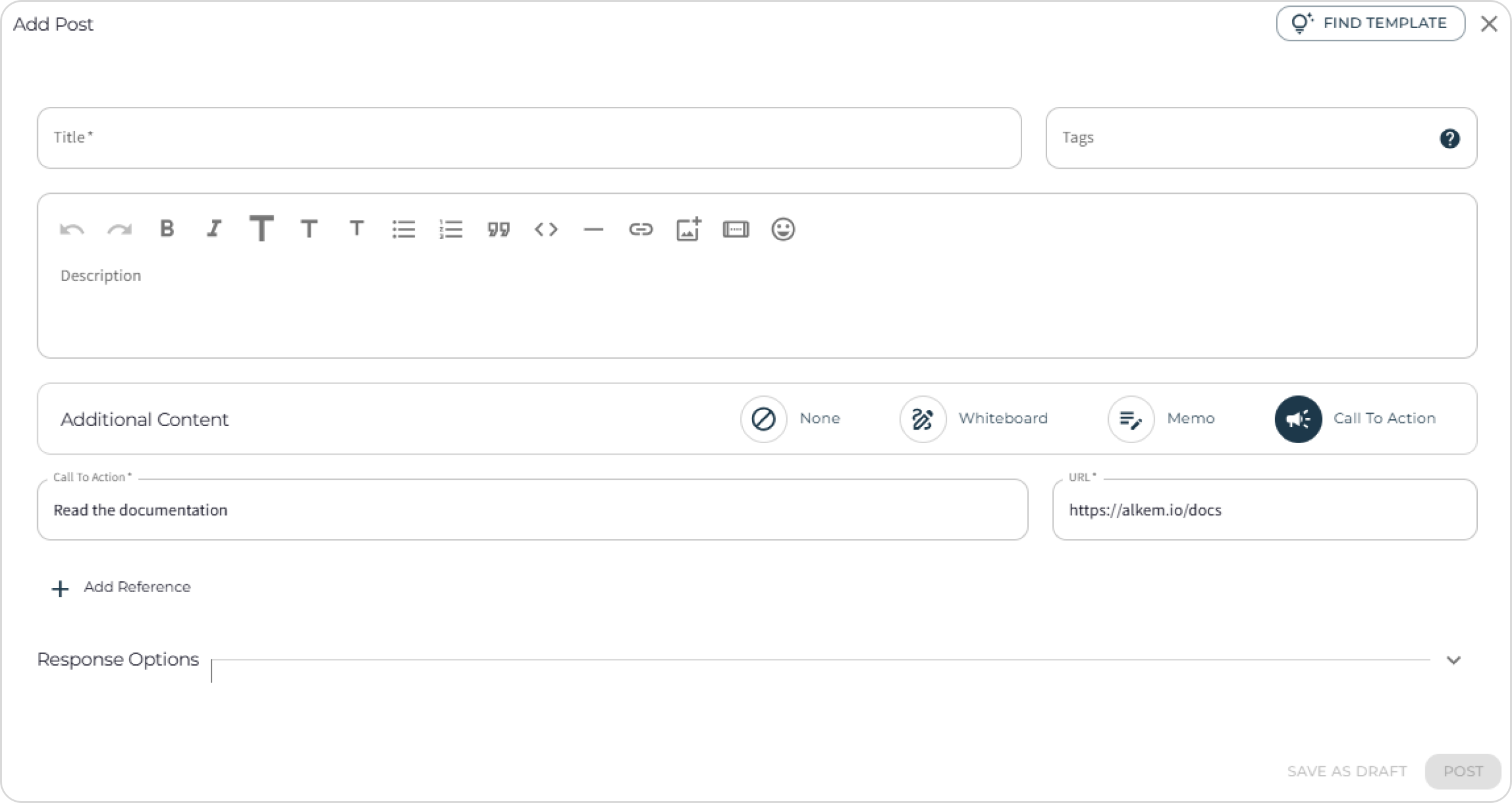Expand the Response Options section
1512x803 pixels.
coord(1453,659)
